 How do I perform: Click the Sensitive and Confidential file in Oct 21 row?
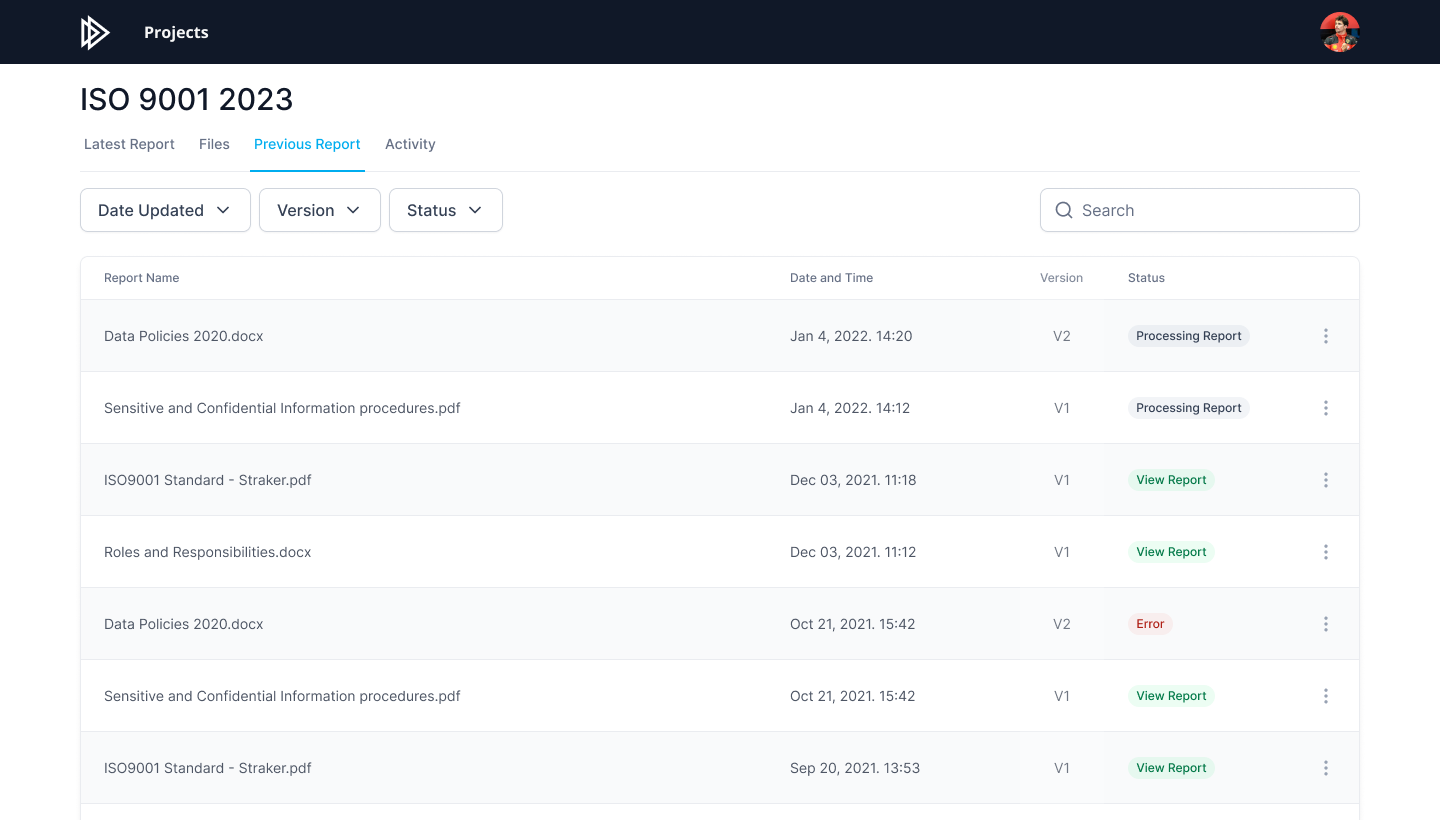coord(282,696)
